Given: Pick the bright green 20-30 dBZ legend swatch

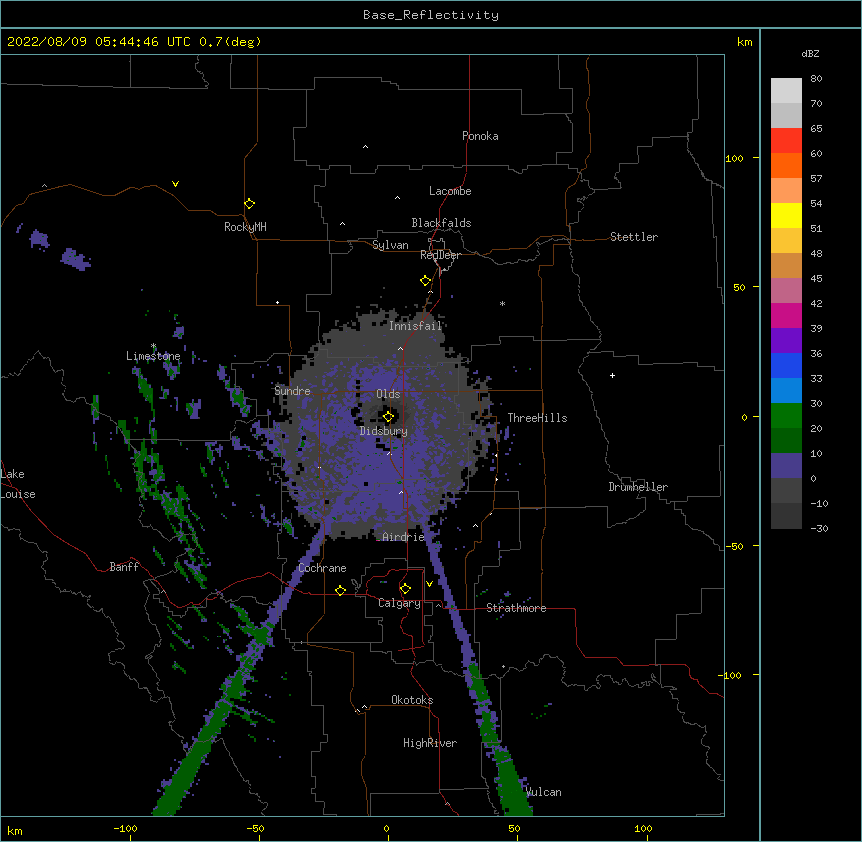Looking at the screenshot, I should 786,416.
